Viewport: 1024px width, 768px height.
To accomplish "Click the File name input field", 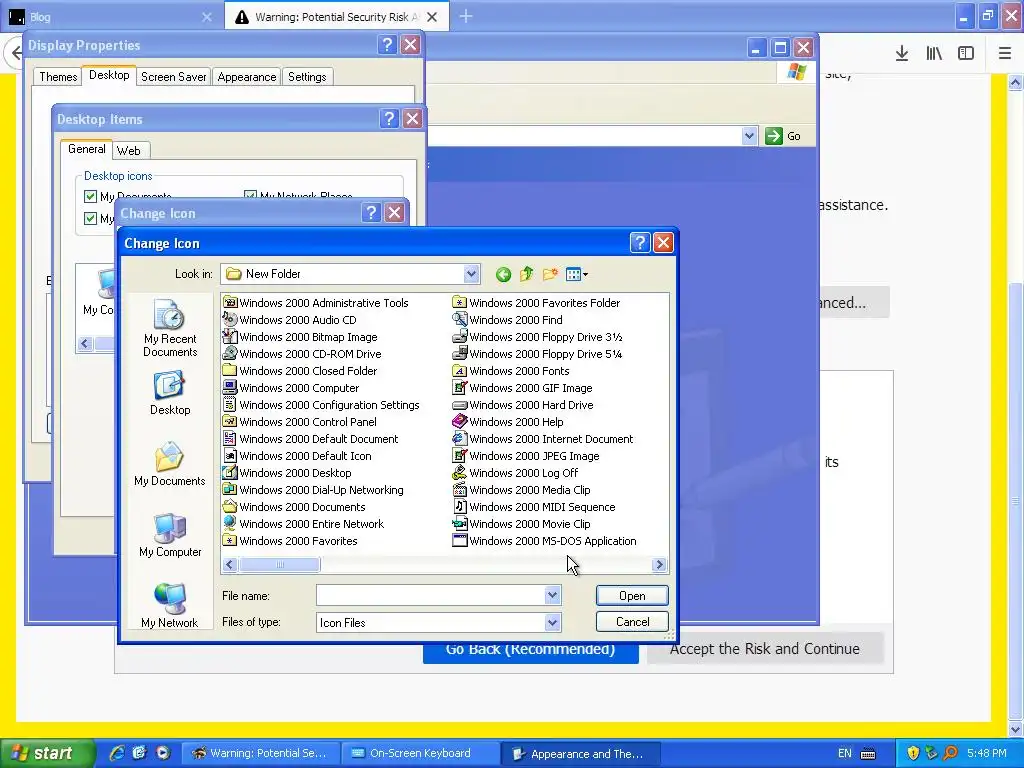I will pyautogui.click(x=431, y=595).
